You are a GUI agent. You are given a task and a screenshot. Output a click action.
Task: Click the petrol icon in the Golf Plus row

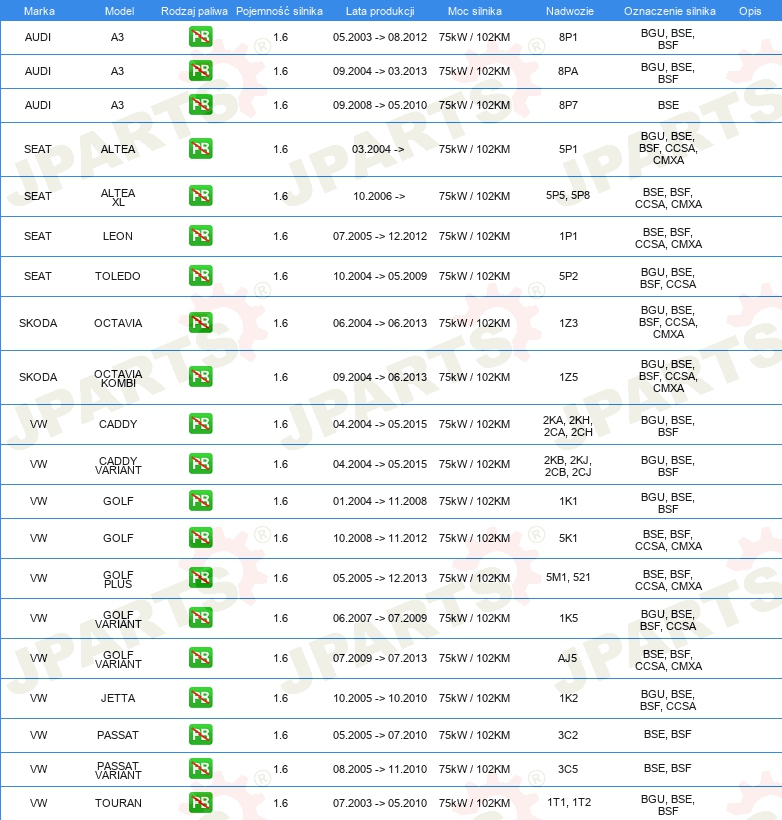200,577
